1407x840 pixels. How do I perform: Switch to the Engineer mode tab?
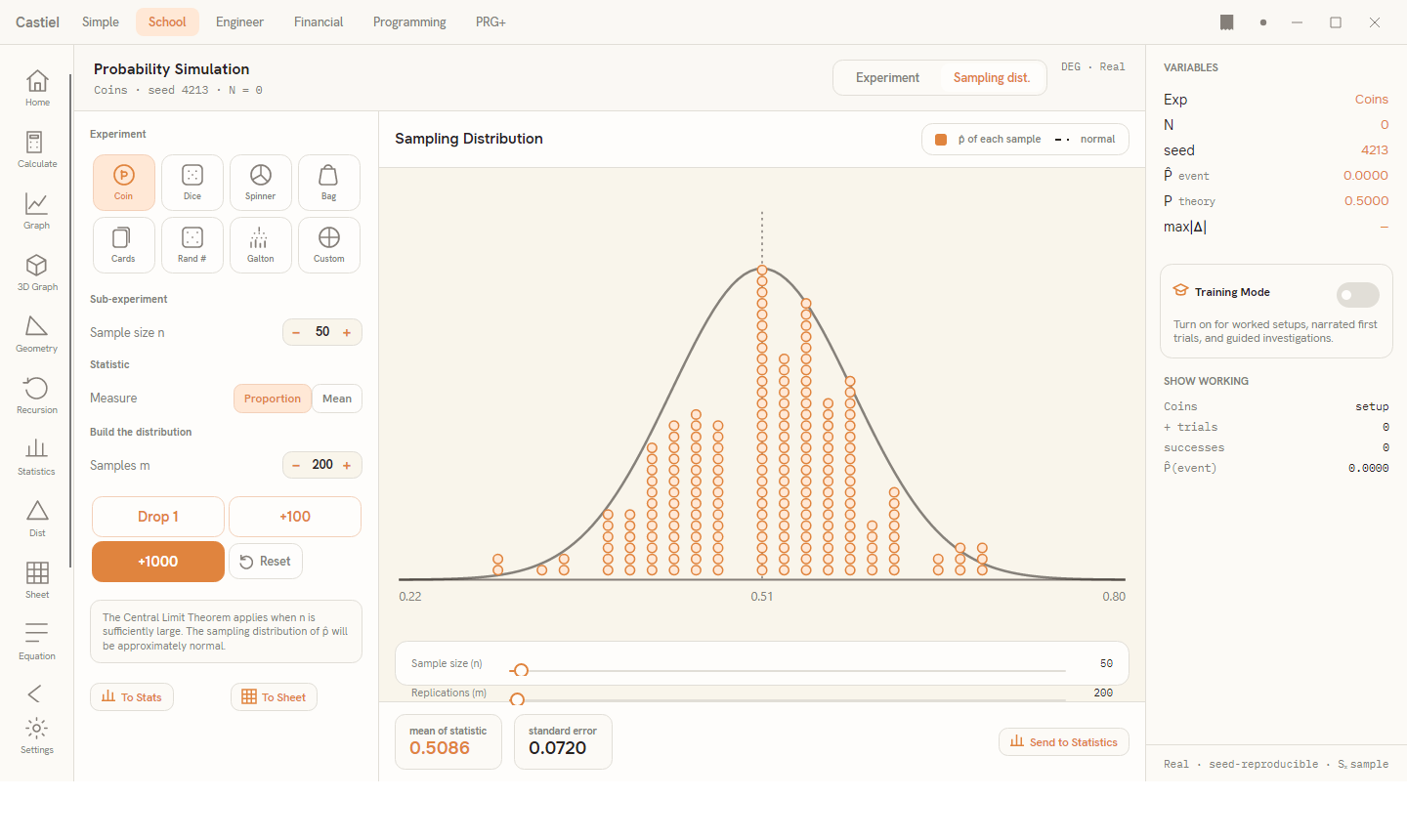(239, 21)
